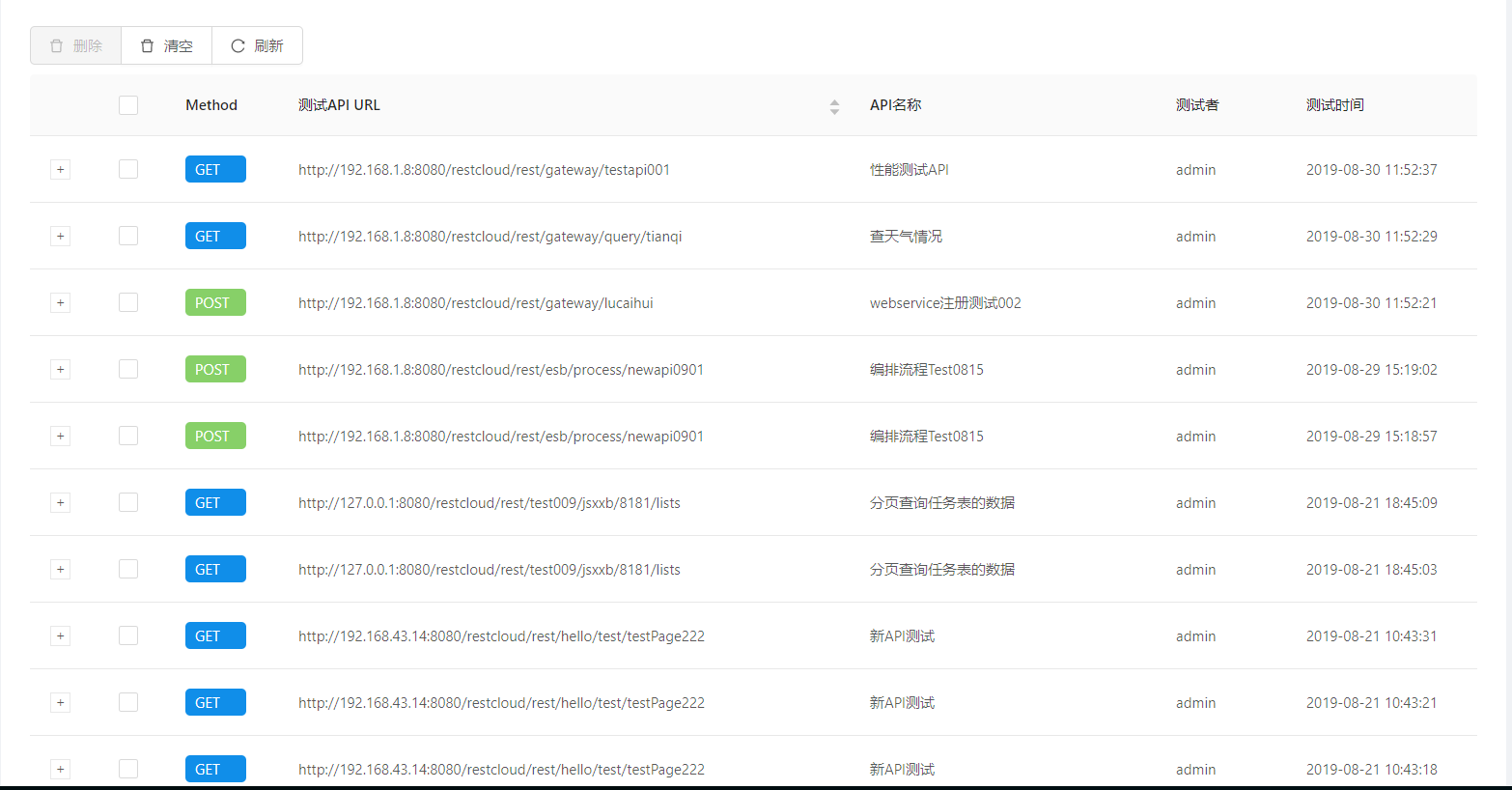Screen dimensions: 1512x790
Task: Click the GET tag on 10:43:21 row
Action: (215, 702)
